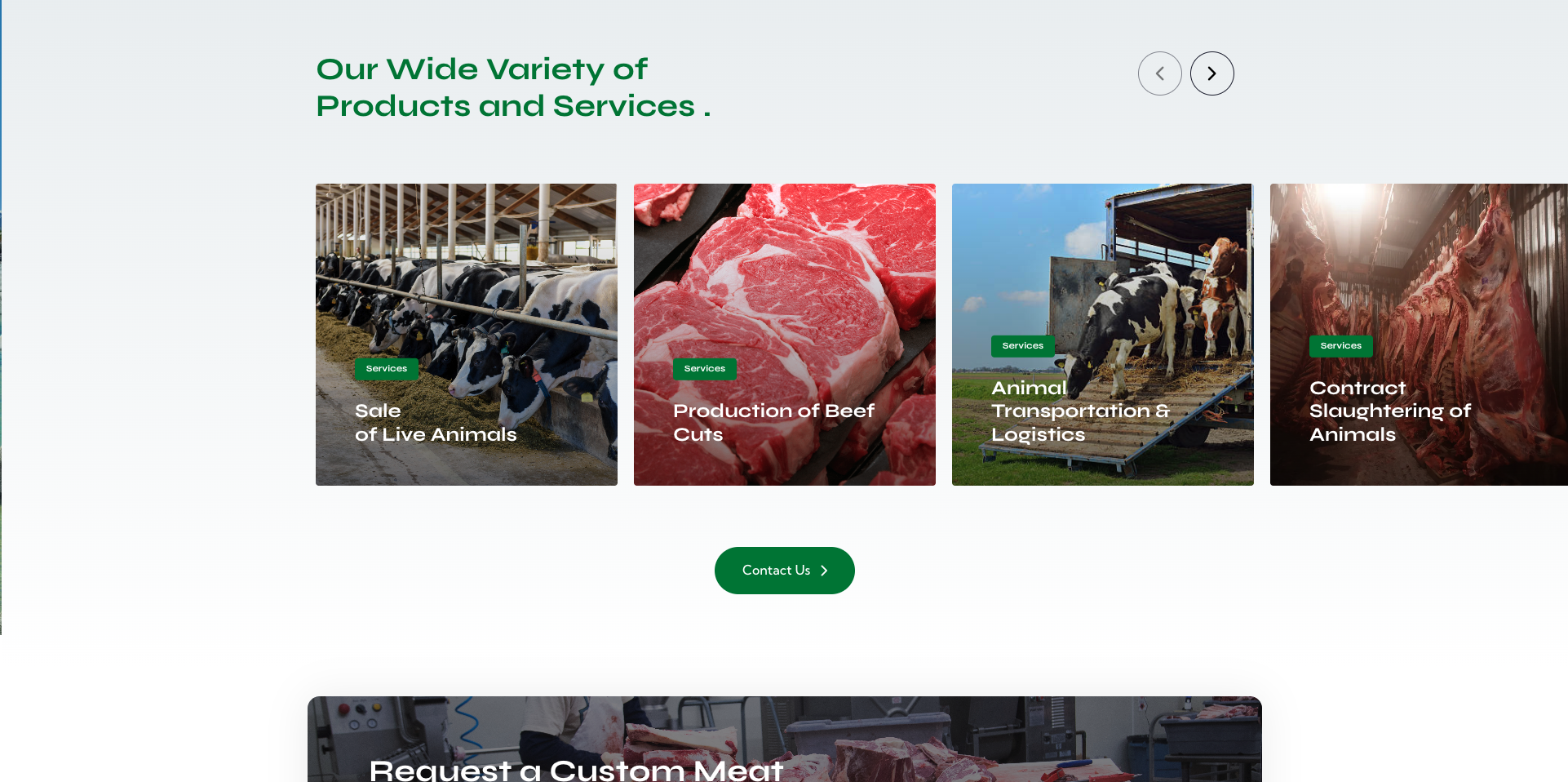1568x782 pixels.
Task: Click the Contact Us button
Action: (x=784, y=571)
